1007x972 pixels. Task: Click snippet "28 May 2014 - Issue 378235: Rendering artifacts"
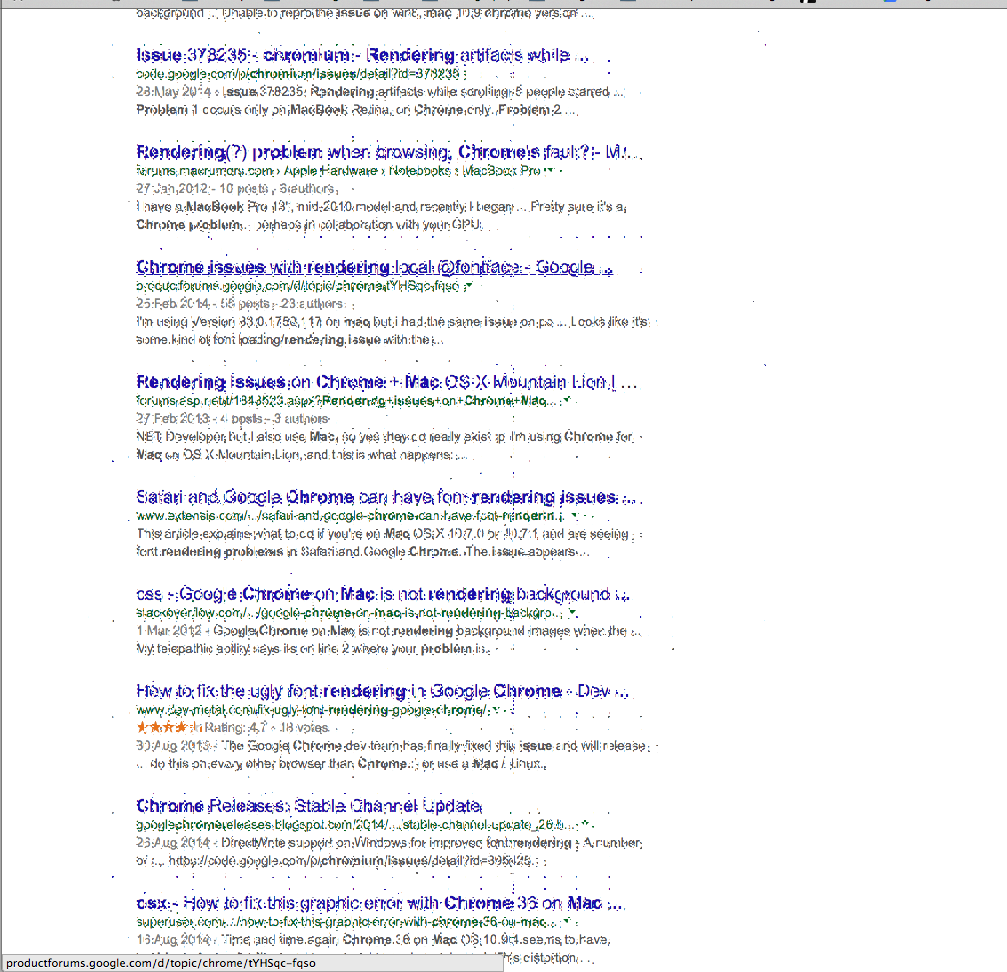380,92
